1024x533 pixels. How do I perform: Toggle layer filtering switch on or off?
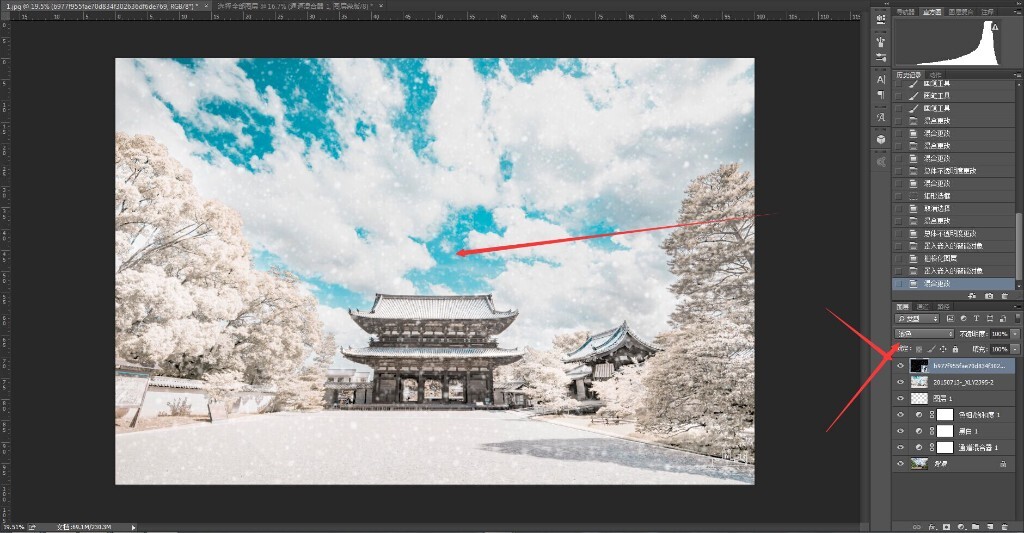pos(1017,319)
